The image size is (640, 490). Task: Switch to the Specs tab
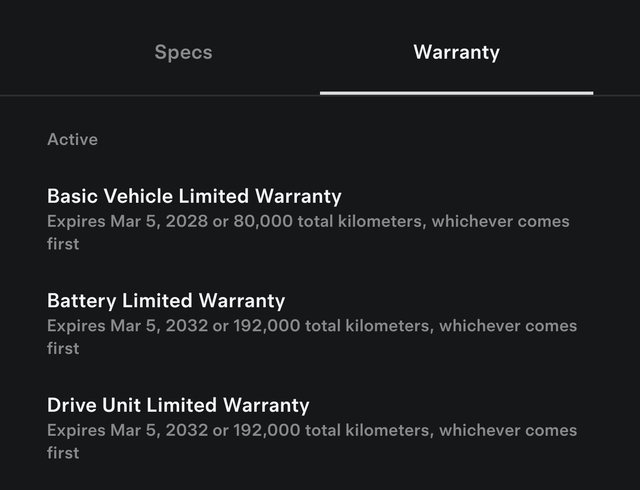tap(183, 52)
